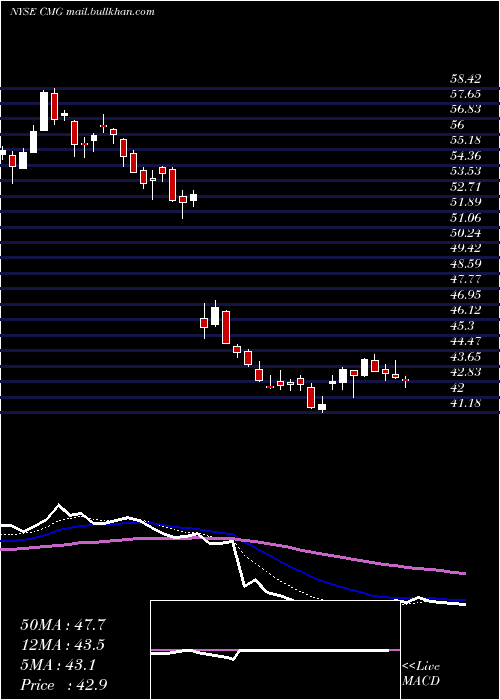Click the 52.71 price axis label
Image resolution: width=500 pixels, height=700 pixels.
[x=465, y=187]
